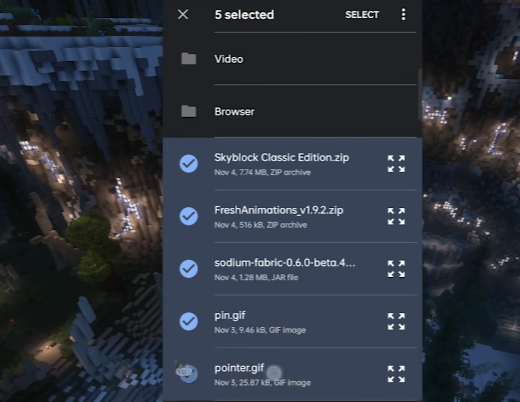
Task: Open the Video folder
Action: (293, 59)
